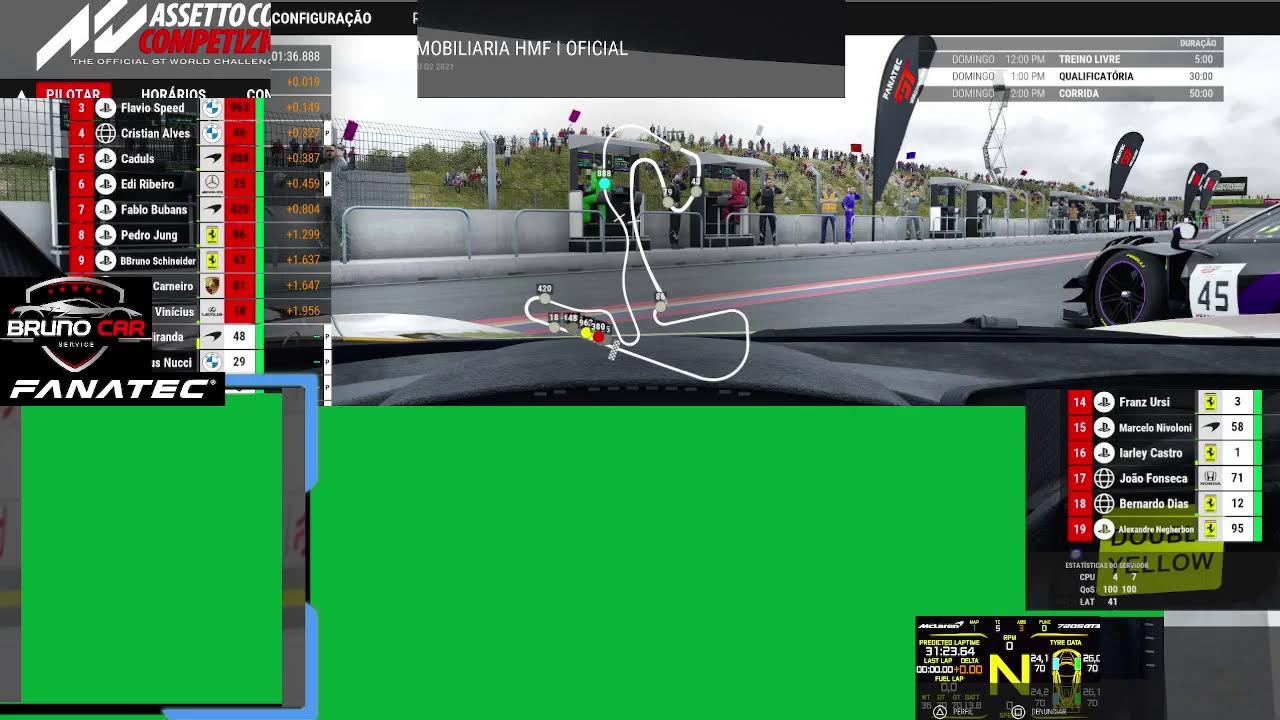Click the 01:36.888 lap time

click(x=295, y=57)
